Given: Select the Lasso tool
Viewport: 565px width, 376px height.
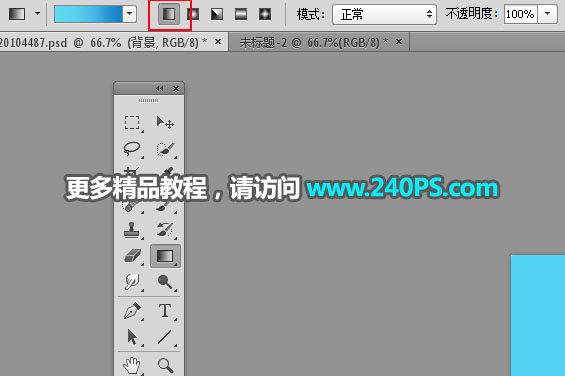Looking at the screenshot, I should click(132, 149).
